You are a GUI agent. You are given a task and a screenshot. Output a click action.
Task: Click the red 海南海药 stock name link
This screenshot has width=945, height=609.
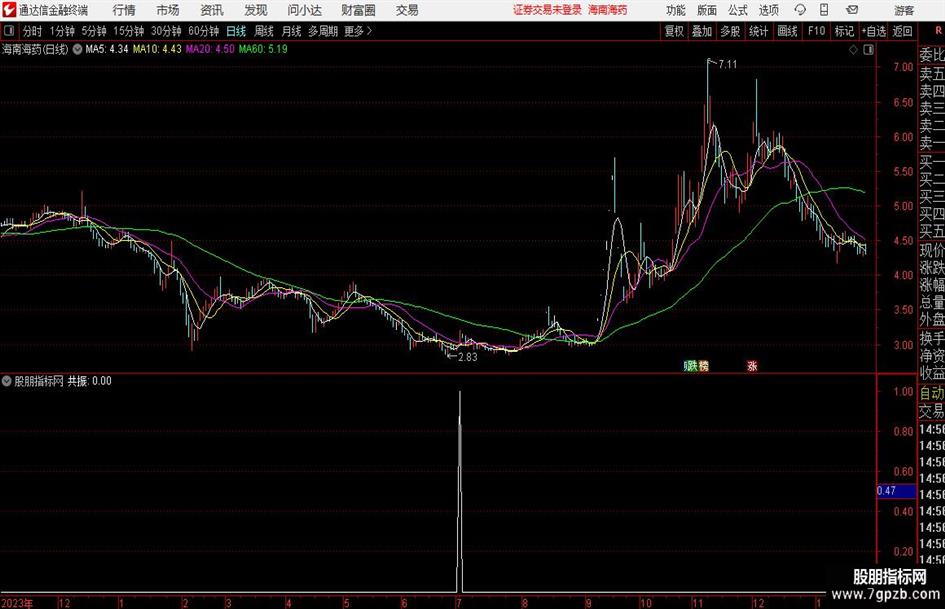(x=608, y=10)
